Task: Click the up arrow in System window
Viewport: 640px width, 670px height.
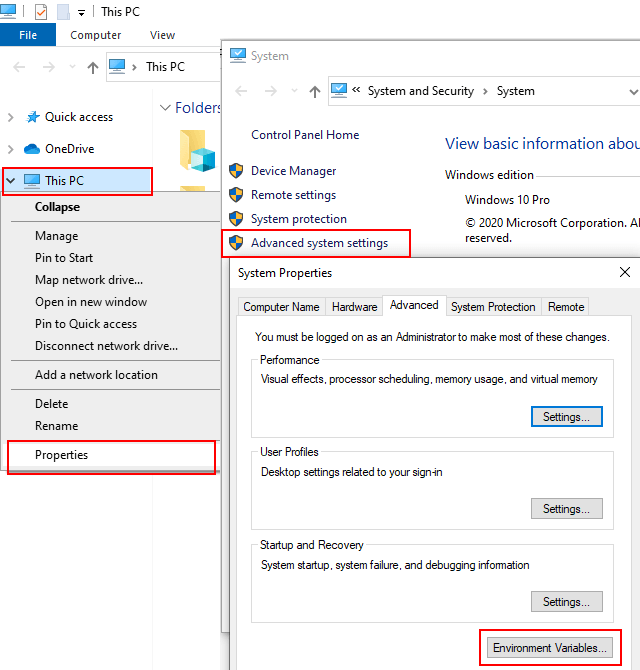Action: [x=315, y=91]
